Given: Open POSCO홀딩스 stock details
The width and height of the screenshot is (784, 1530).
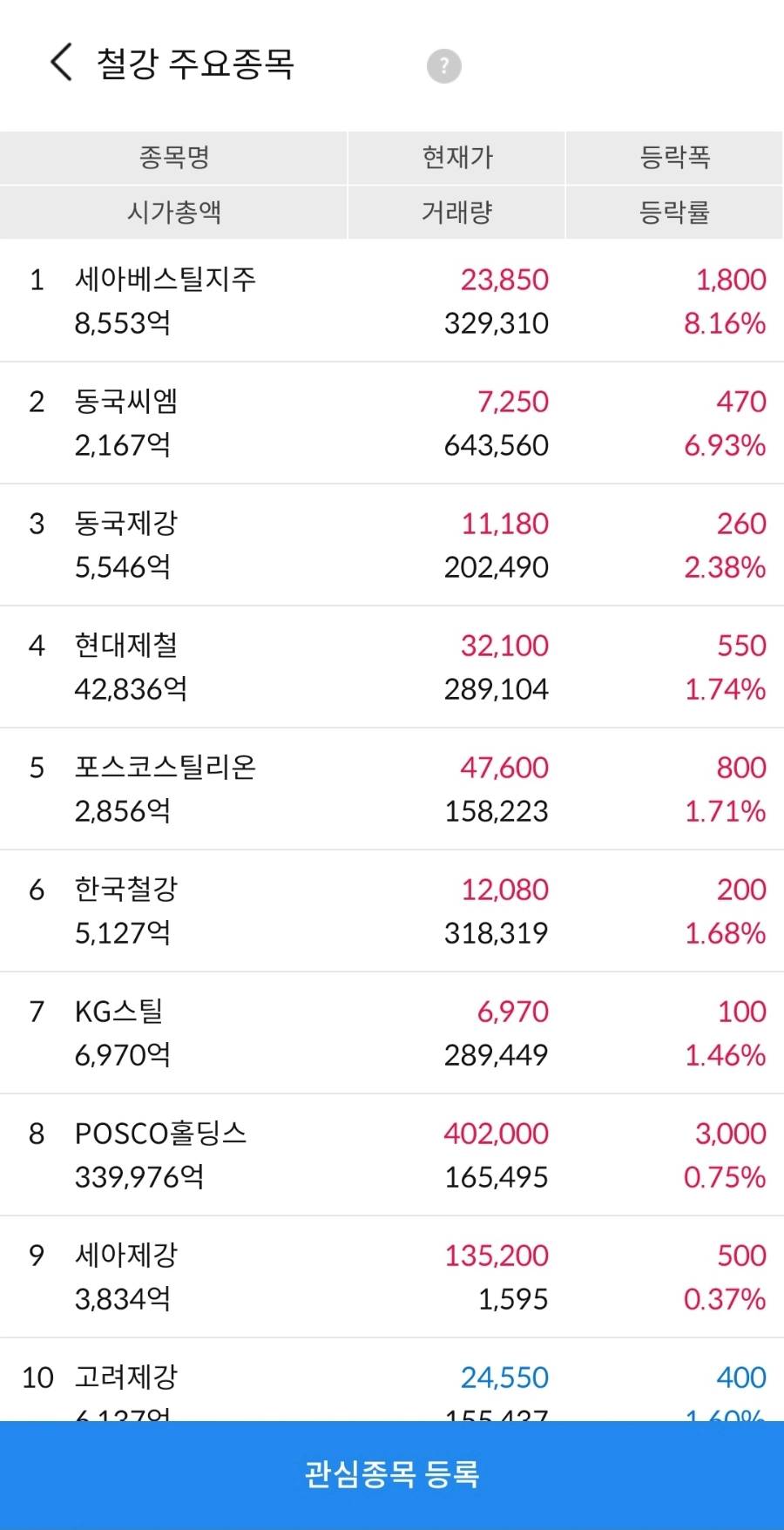Looking at the screenshot, I should (x=392, y=1155).
